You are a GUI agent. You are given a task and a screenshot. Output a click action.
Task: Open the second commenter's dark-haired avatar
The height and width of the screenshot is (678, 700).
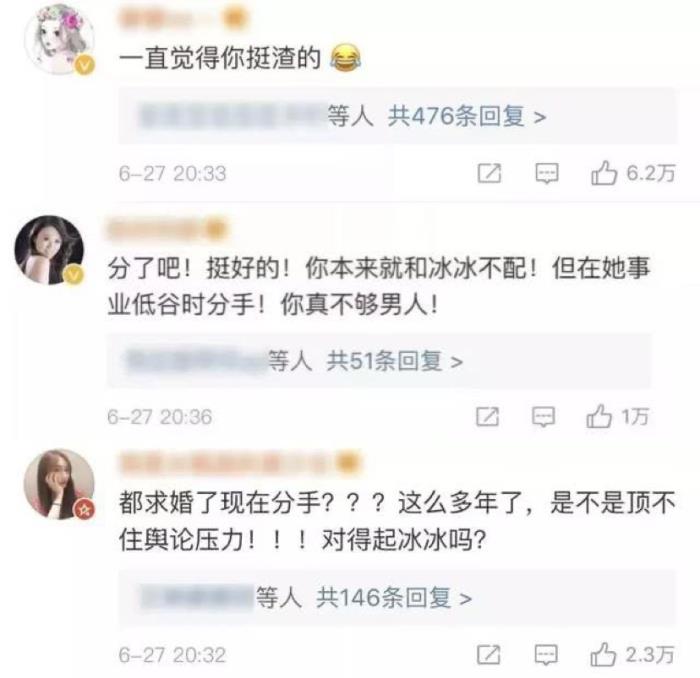49,250
